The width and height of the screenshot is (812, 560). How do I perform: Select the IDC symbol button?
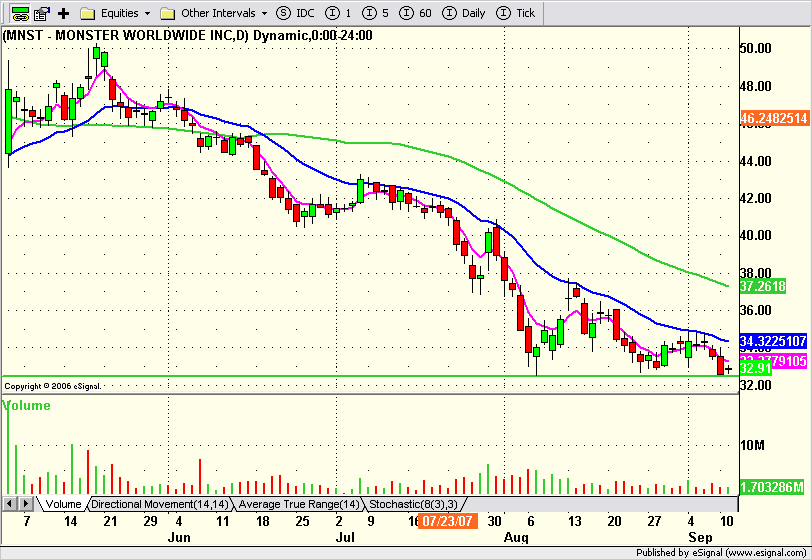295,13
